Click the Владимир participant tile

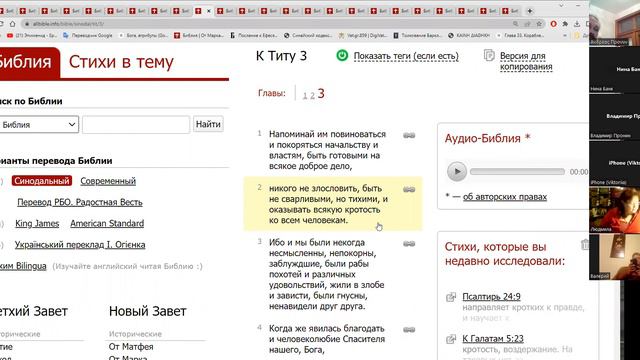coord(614,116)
